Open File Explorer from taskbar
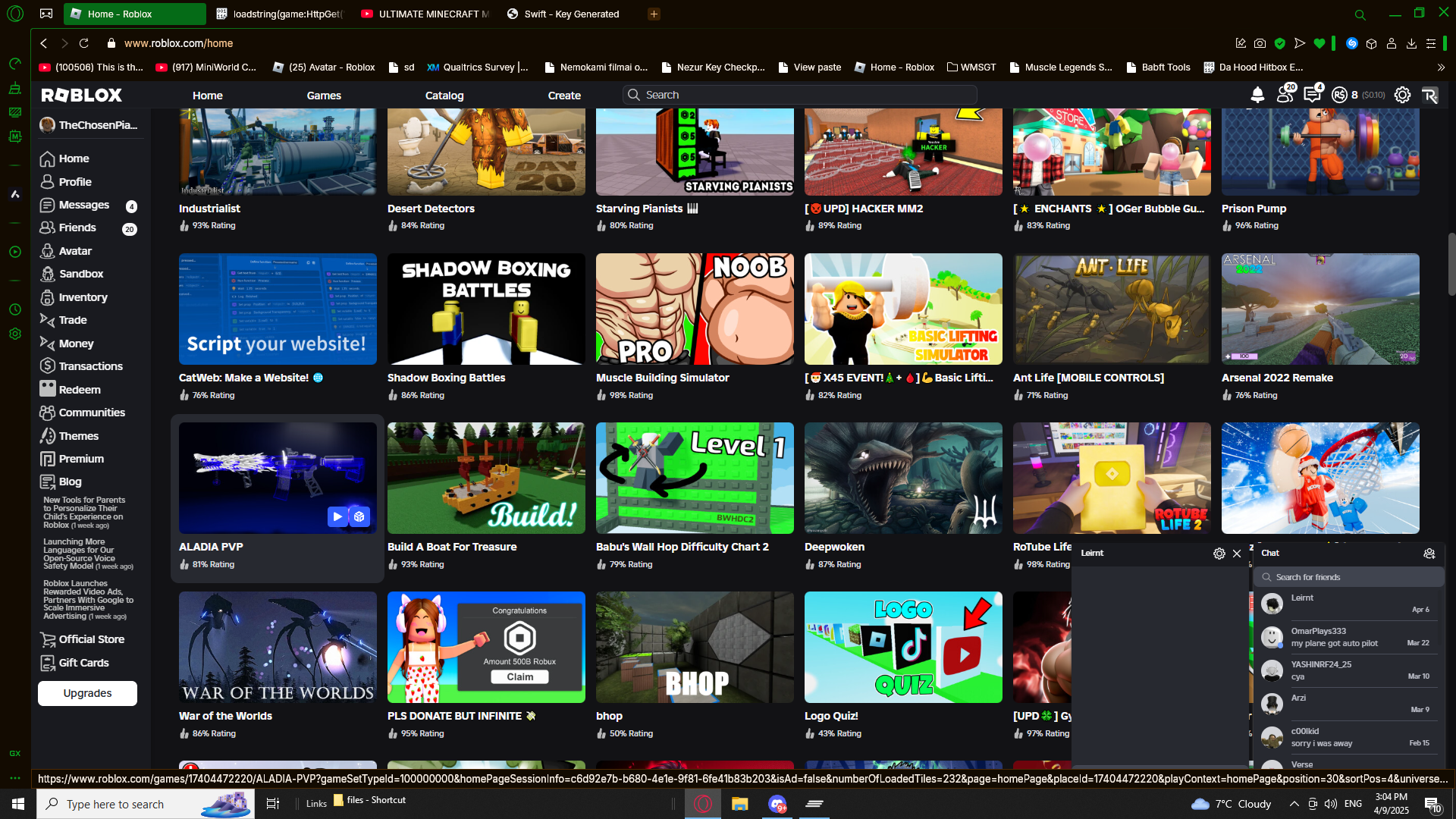 (x=740, y=804)
